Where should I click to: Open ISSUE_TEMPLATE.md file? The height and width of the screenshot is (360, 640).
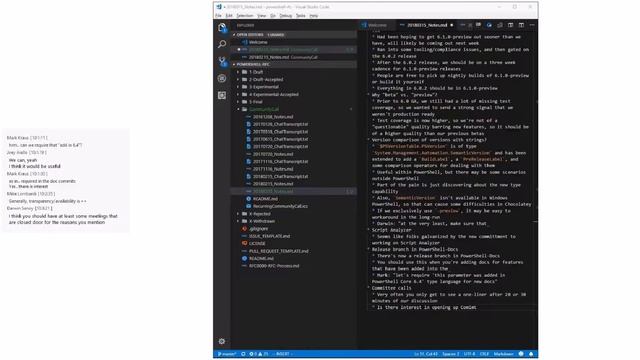point(294,236)
